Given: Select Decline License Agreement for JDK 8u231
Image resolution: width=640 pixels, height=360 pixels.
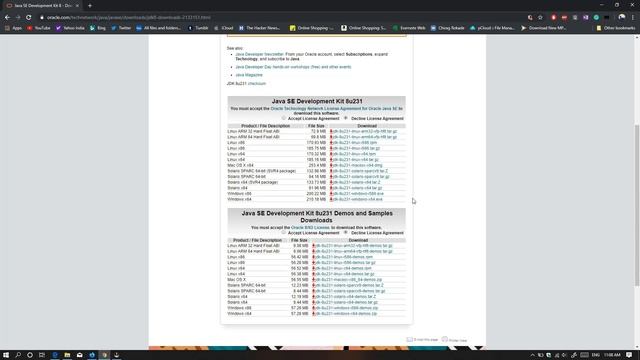Looking at the screenshot, I should pos(346,118).
